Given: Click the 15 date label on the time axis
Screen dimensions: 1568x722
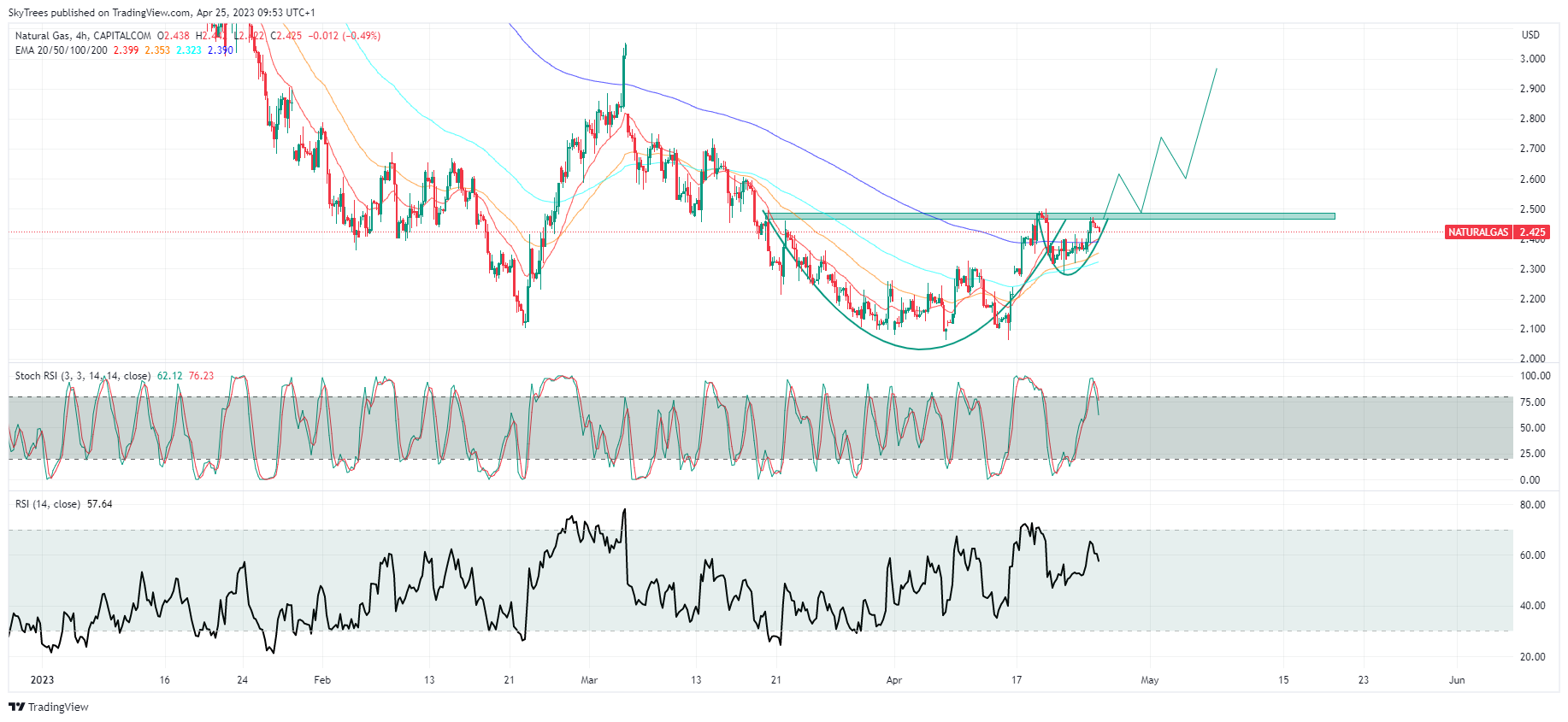Looking at the screenshot, I should 1283,680.
